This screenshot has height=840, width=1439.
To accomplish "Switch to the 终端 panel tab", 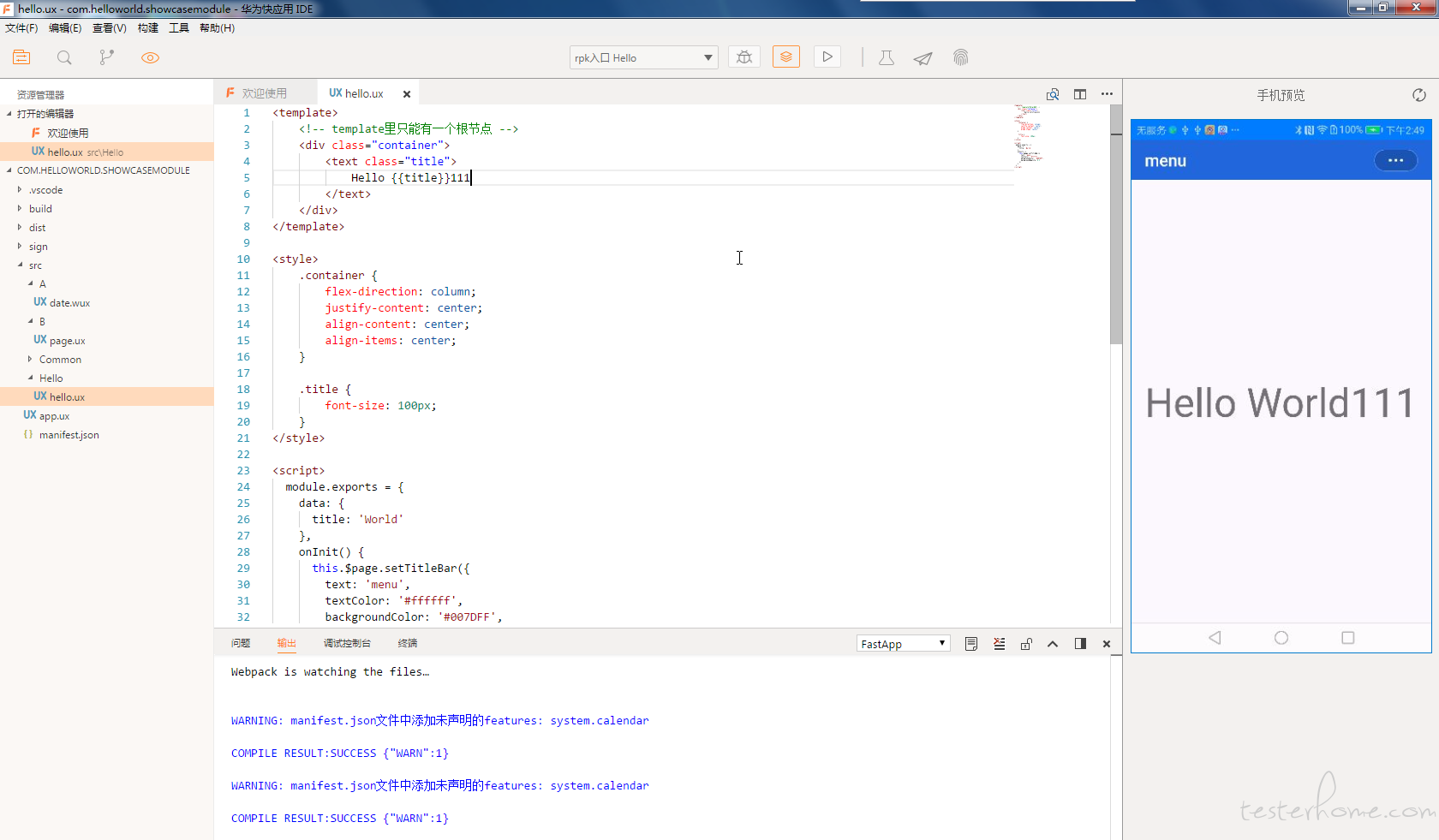I will tap(408, 643).
